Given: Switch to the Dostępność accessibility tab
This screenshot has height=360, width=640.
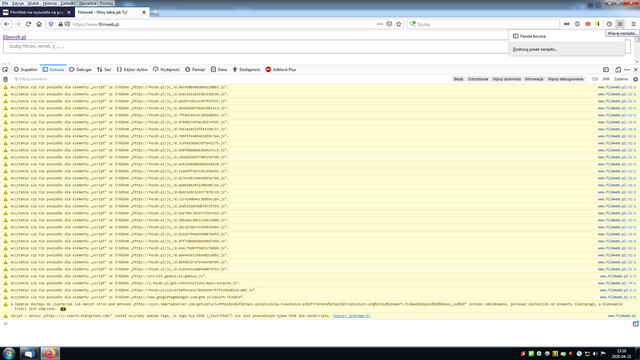Looking at the screenshot, I should [246, 70].
